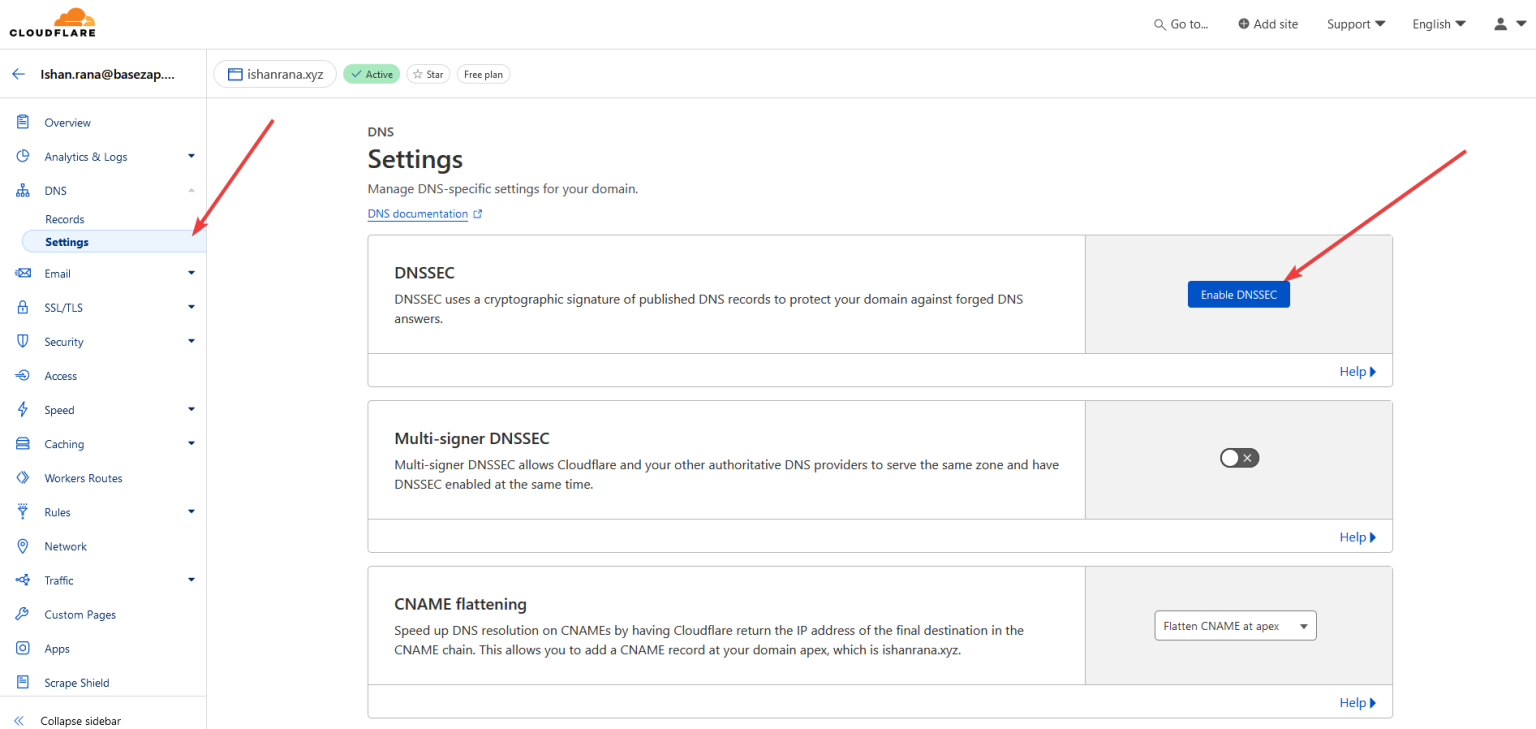Open the Support menu
The image size is (1536, 729).
point(1355,24)
